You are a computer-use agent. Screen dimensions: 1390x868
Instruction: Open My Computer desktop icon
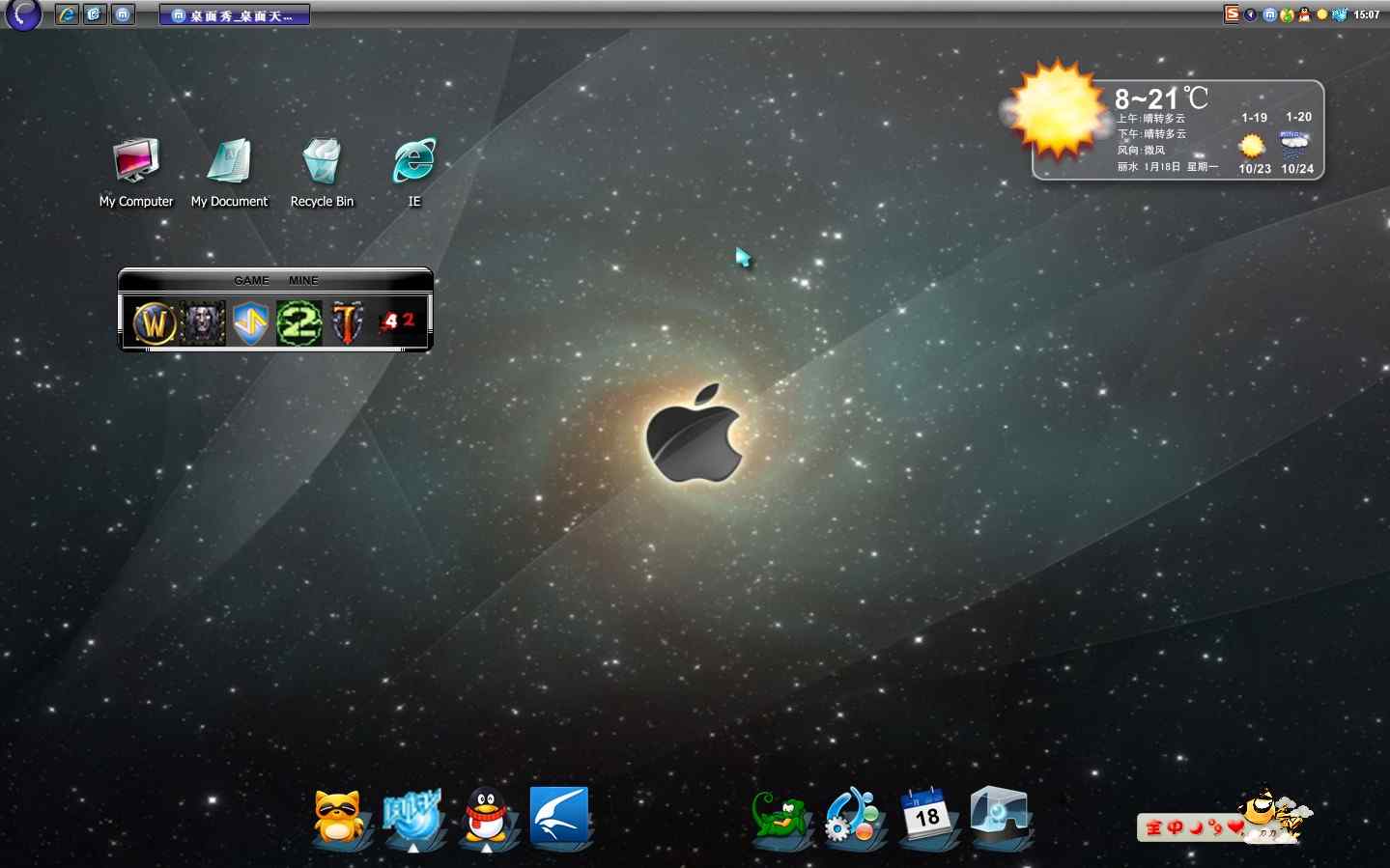[x=136, y=173]
